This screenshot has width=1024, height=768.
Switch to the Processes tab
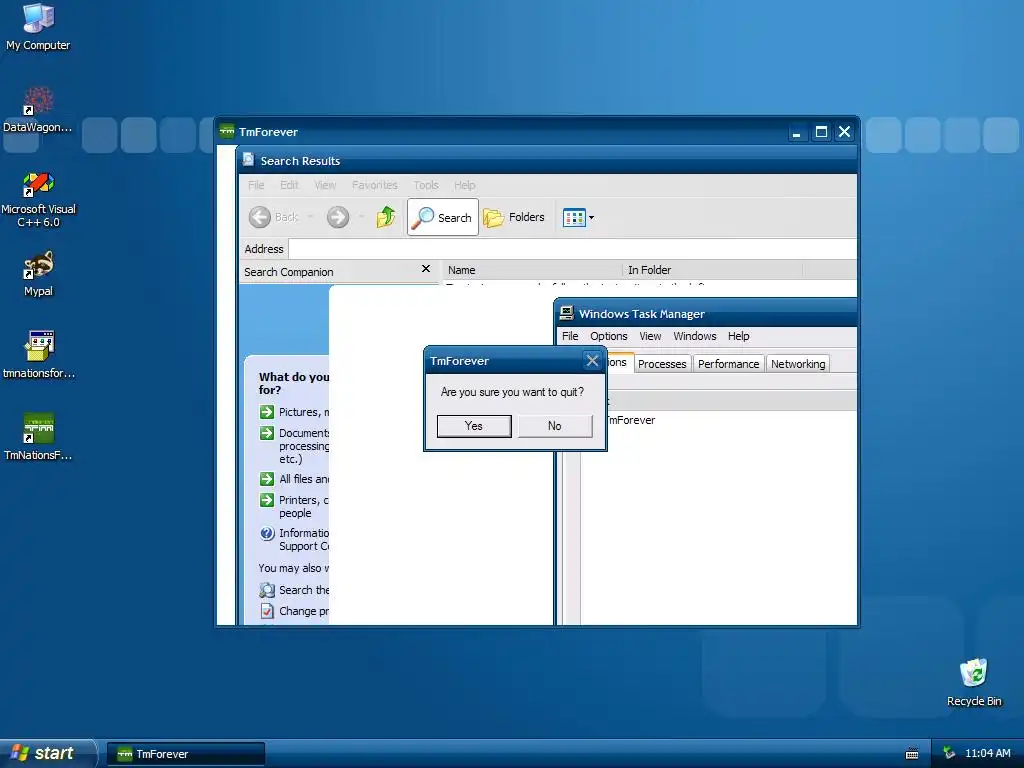(662, 364)
